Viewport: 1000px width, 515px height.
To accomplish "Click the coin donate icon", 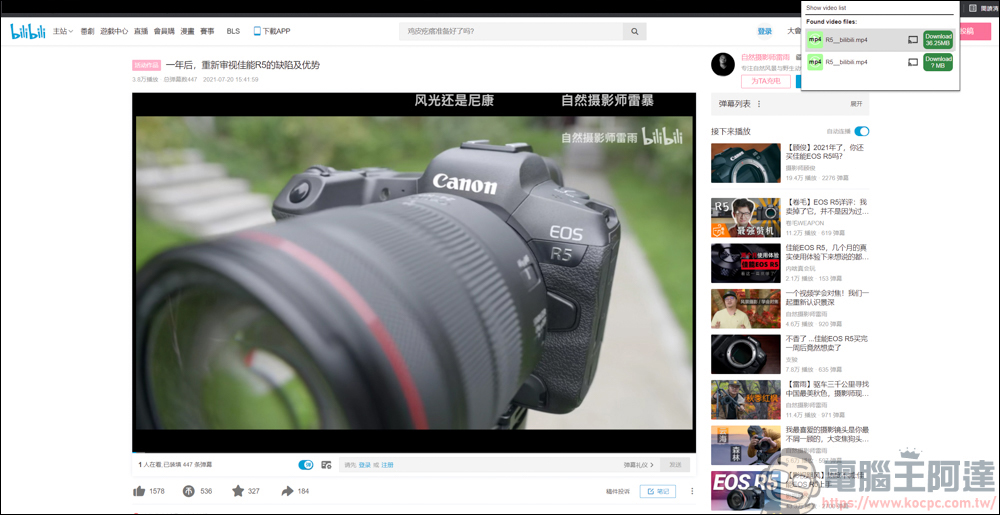I will tap(188, 491).
